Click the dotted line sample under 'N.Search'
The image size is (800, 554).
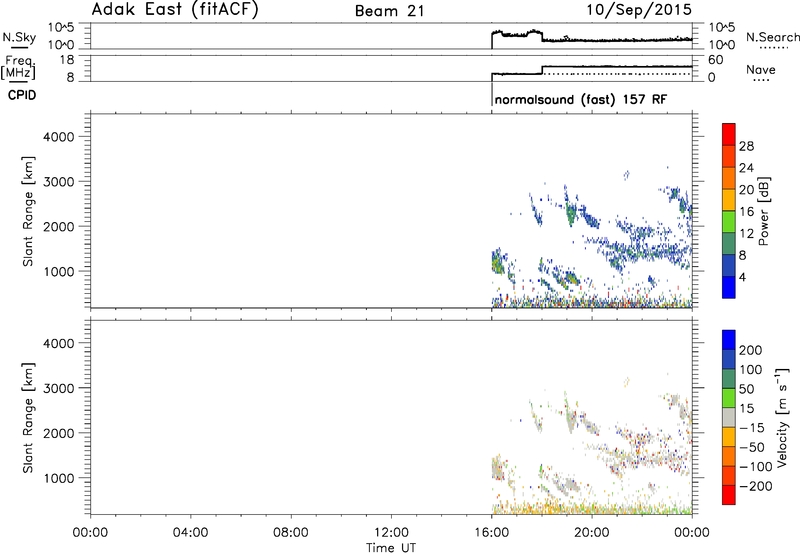point(773,48)
